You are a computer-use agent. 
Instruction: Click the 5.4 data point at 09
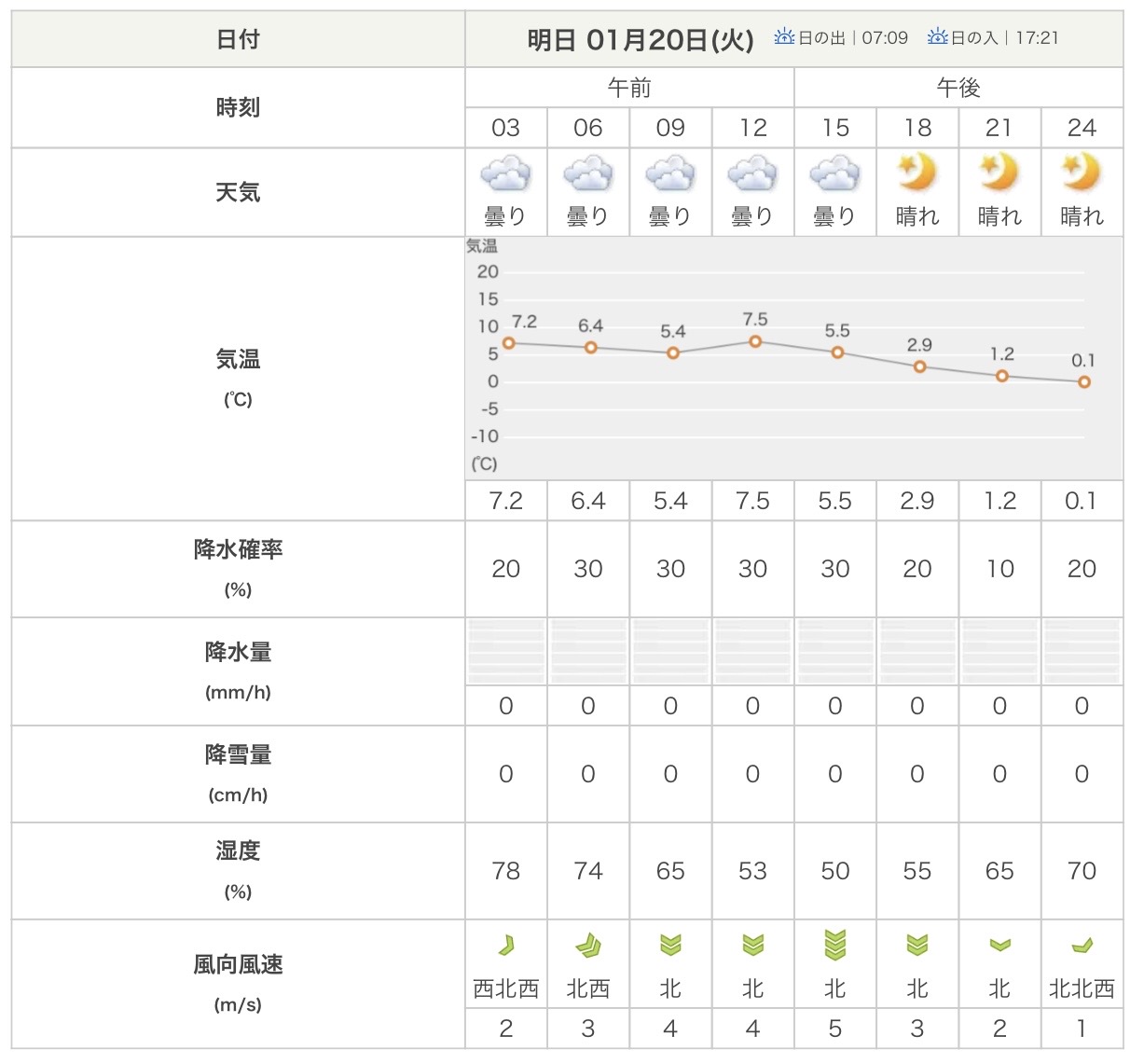tap(673, 353)
